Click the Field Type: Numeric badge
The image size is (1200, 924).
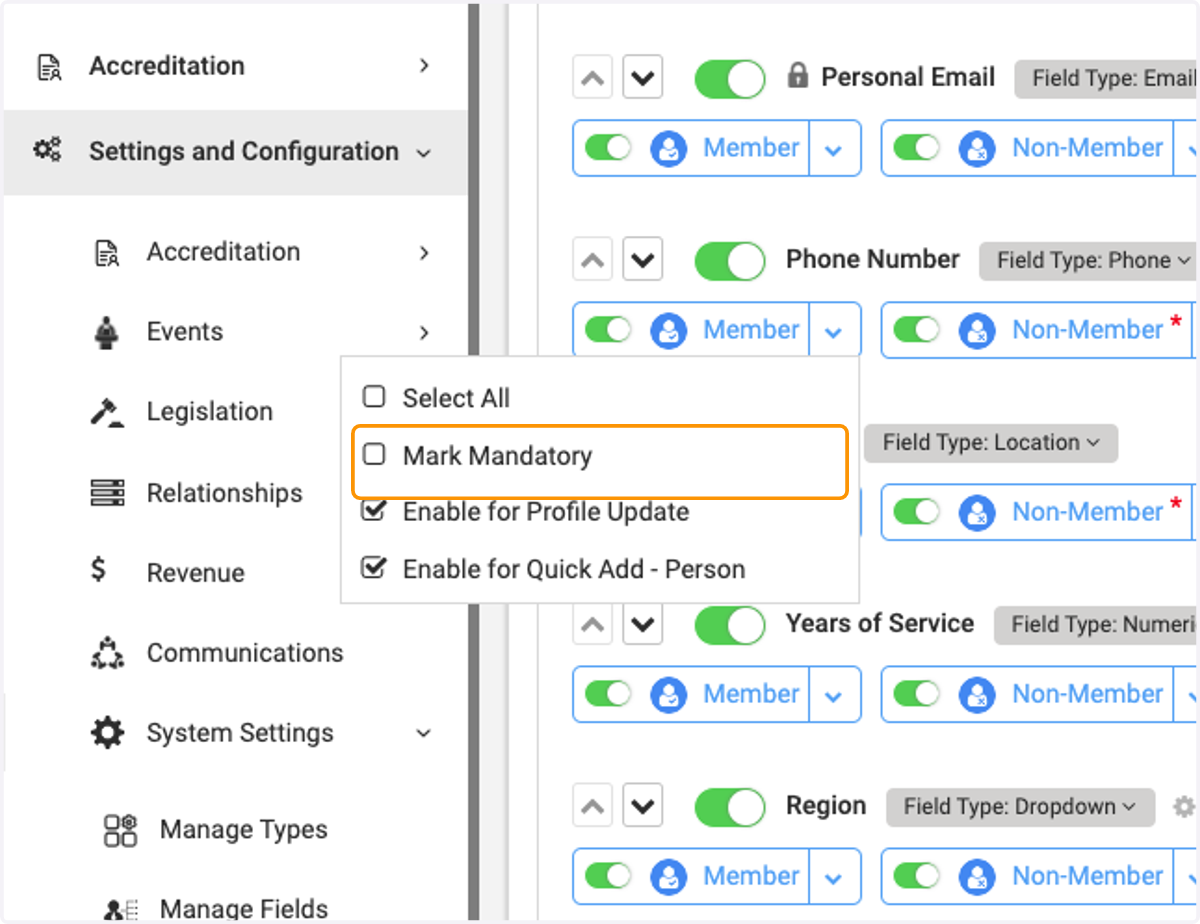point(1096,625)
